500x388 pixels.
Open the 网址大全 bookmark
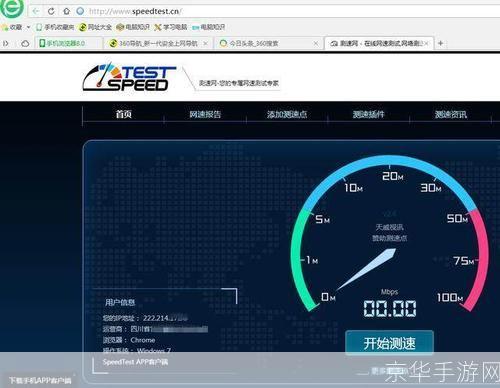pos(95,27)
